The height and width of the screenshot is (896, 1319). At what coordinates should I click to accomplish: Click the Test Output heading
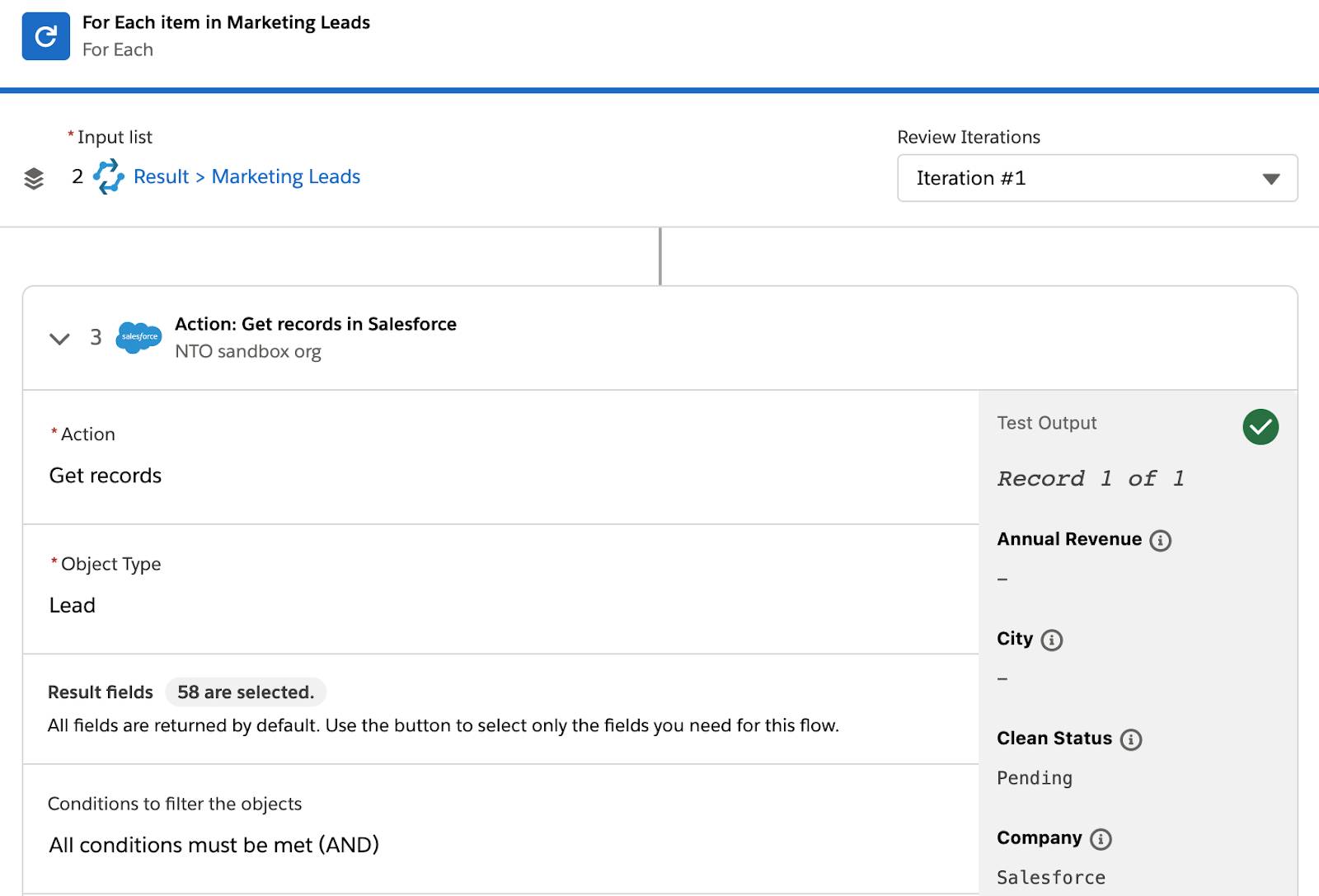tap(1047, 423)
